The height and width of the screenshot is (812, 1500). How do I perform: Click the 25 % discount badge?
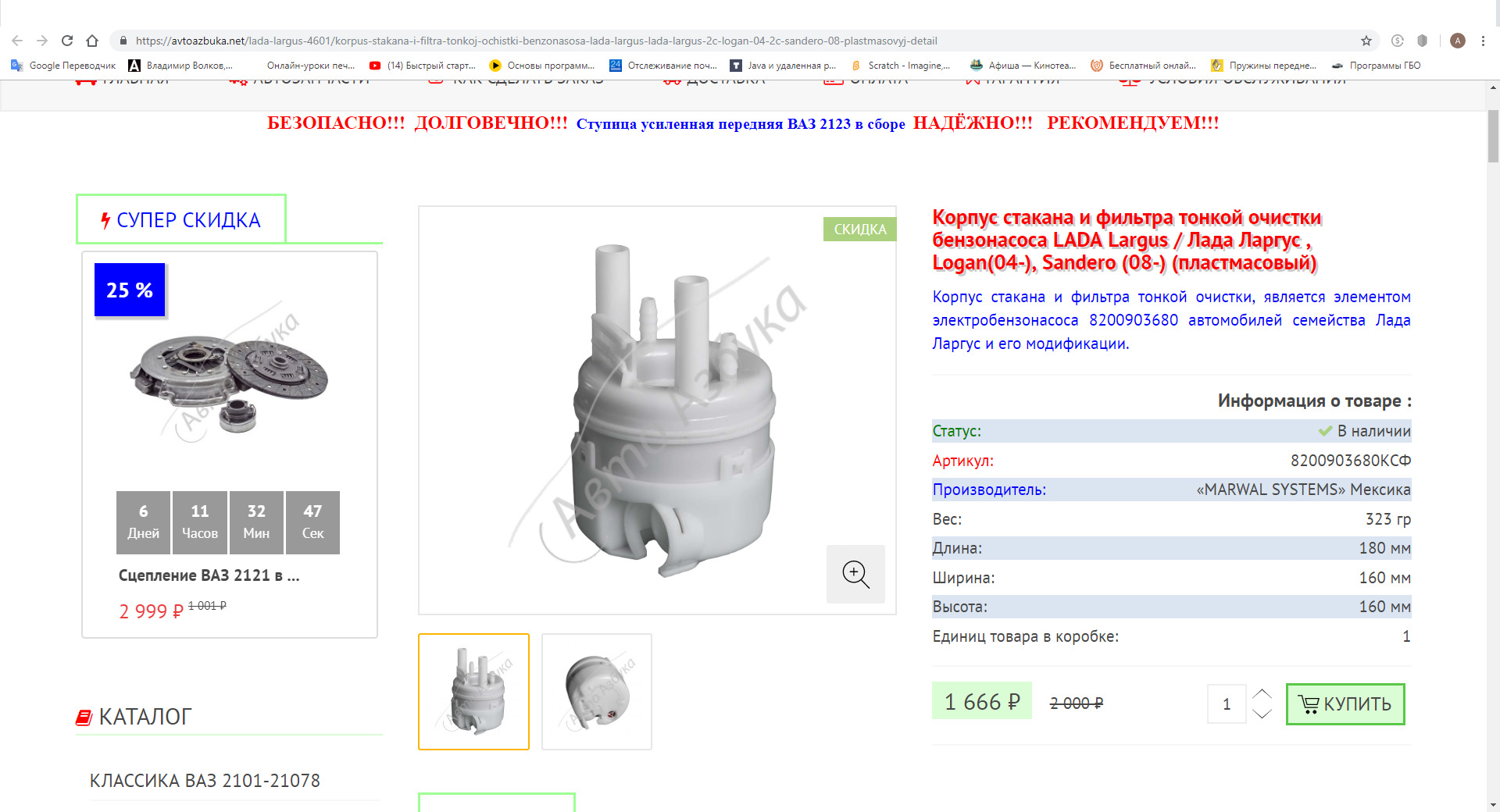click(130, 290)
